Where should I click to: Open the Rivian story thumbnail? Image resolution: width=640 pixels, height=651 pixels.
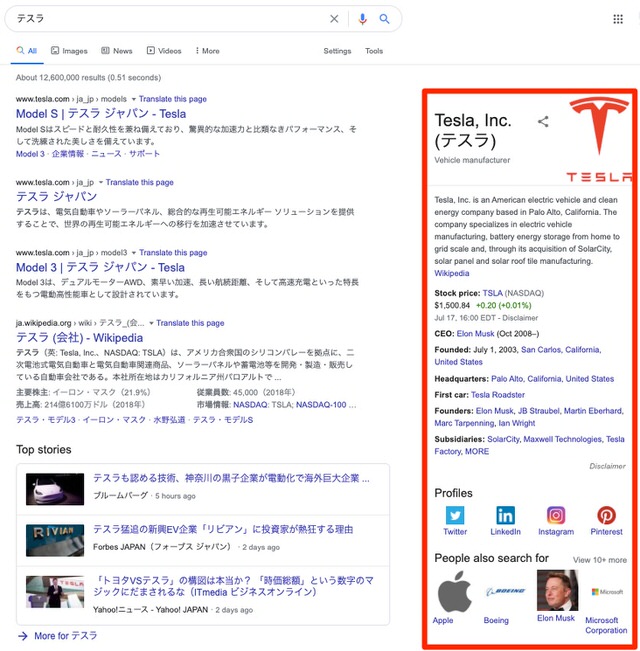[x=55, y=540]
